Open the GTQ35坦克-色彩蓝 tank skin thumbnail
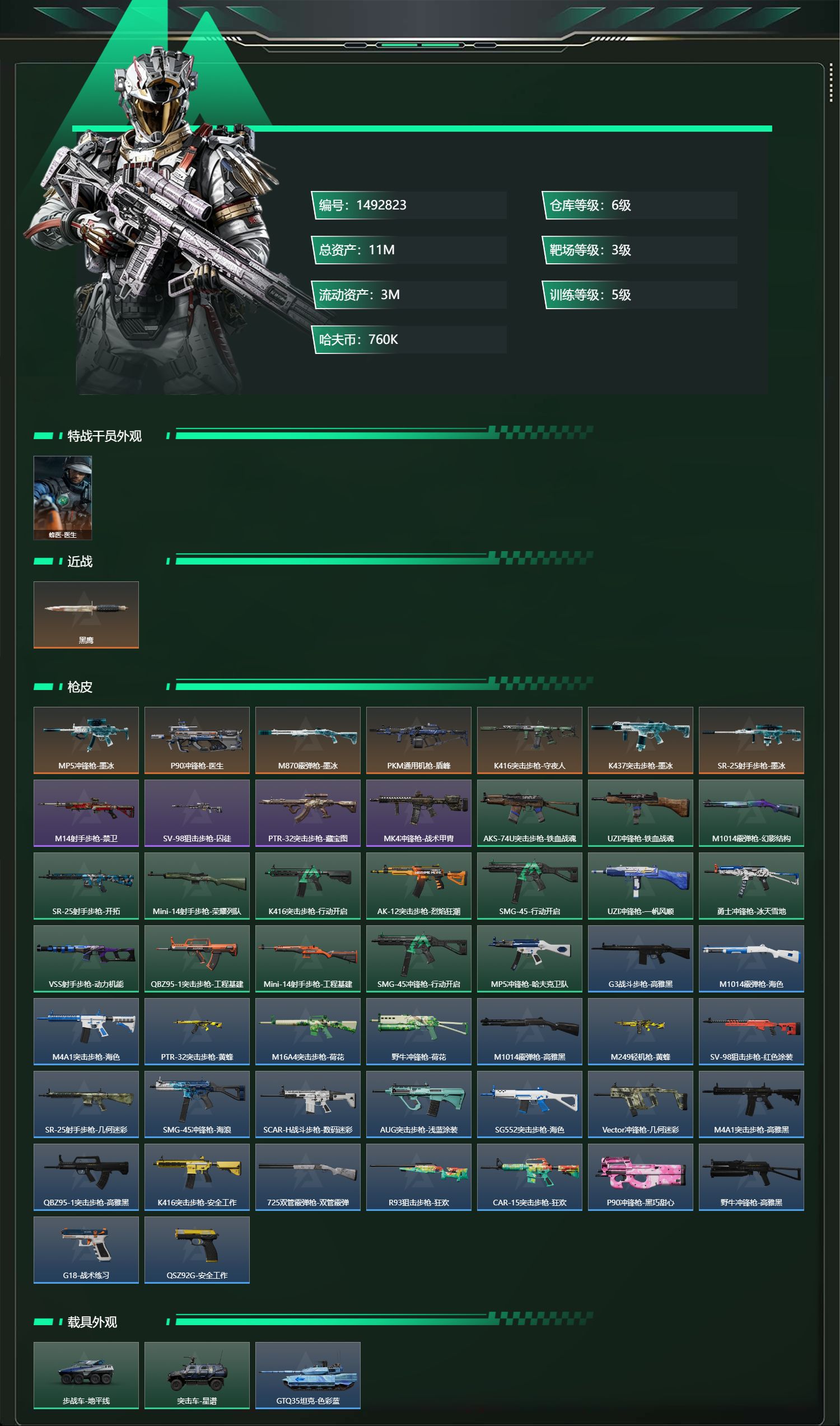Viewport: 840px width, 1426px height. [x=308, y=1376]
